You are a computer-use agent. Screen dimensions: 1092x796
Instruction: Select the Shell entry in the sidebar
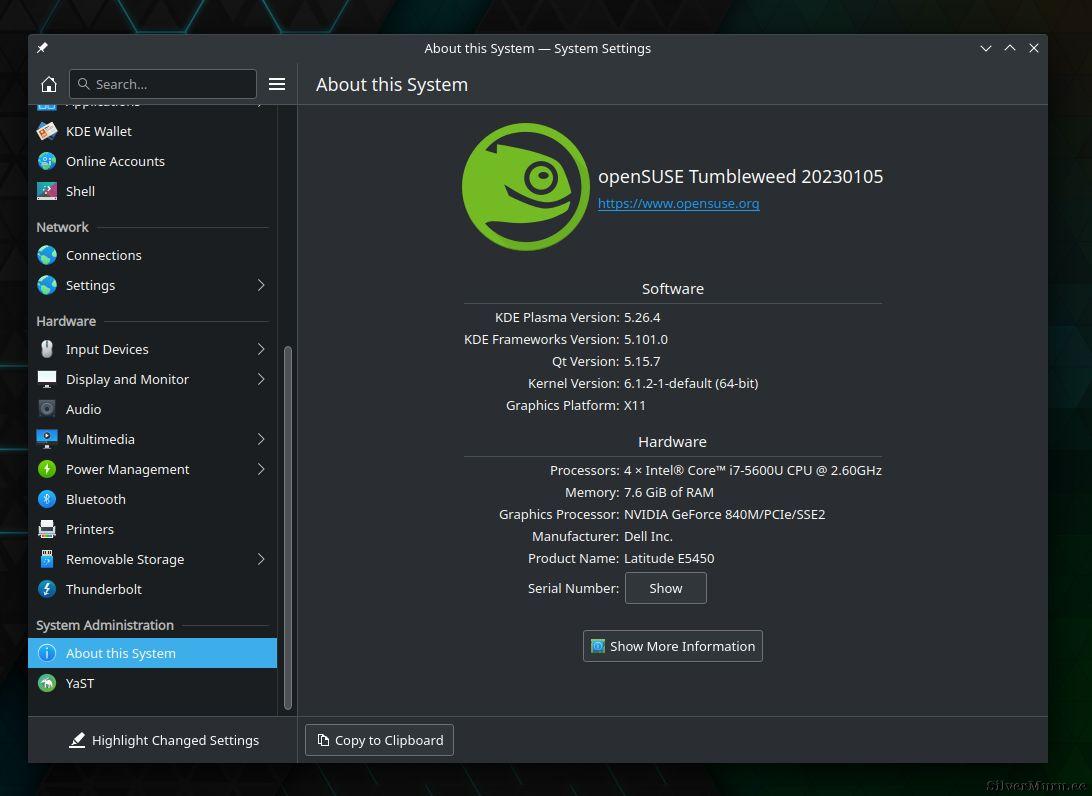click(x=80, y=191)
